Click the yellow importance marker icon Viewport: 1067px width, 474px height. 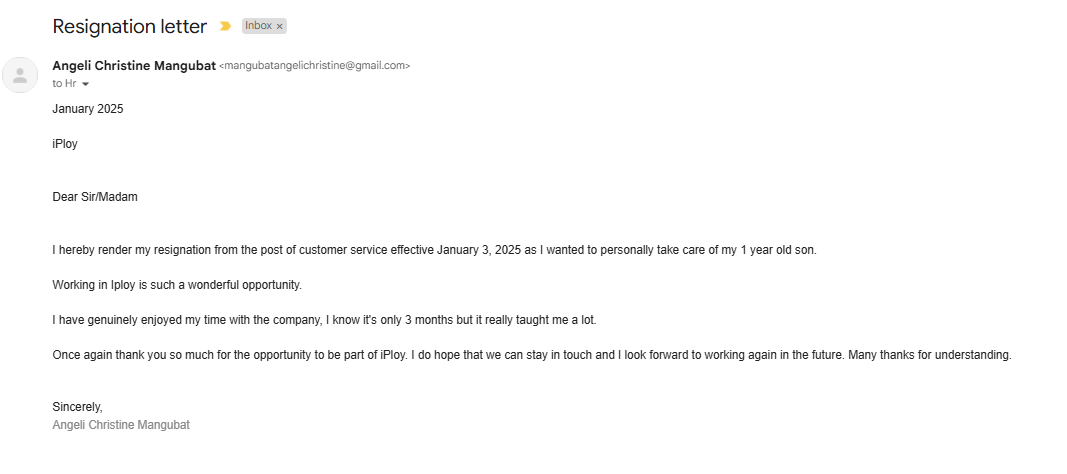[226, 26]
